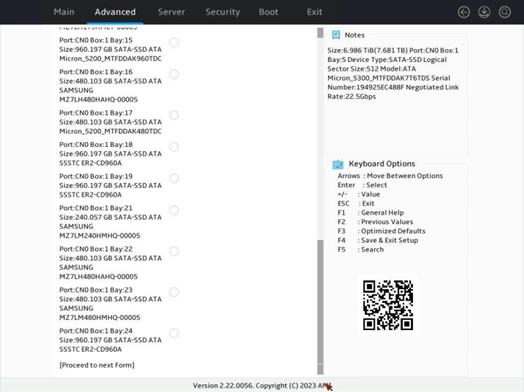Click the search icon in header
Viewport: 524px width, 392px height.
[x=505, y=12]
